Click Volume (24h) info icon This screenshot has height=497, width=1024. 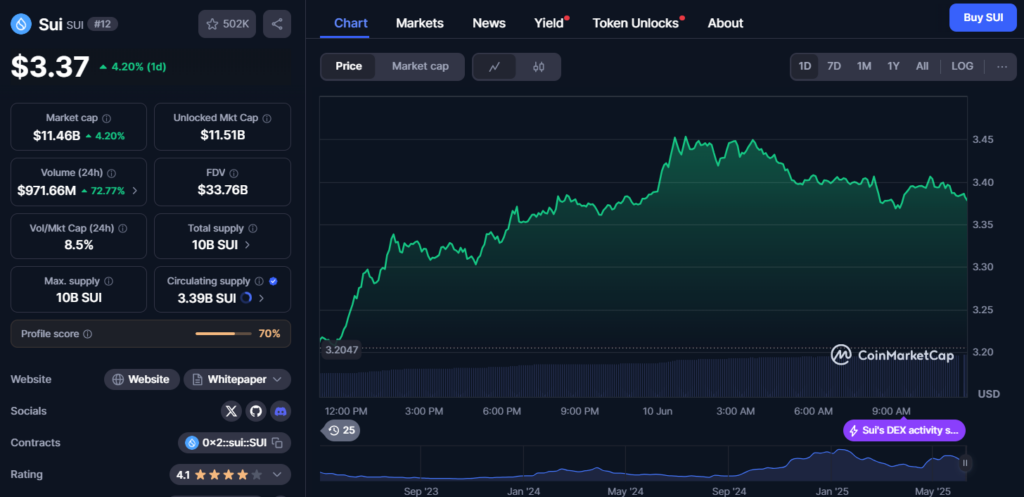(111, 174)
